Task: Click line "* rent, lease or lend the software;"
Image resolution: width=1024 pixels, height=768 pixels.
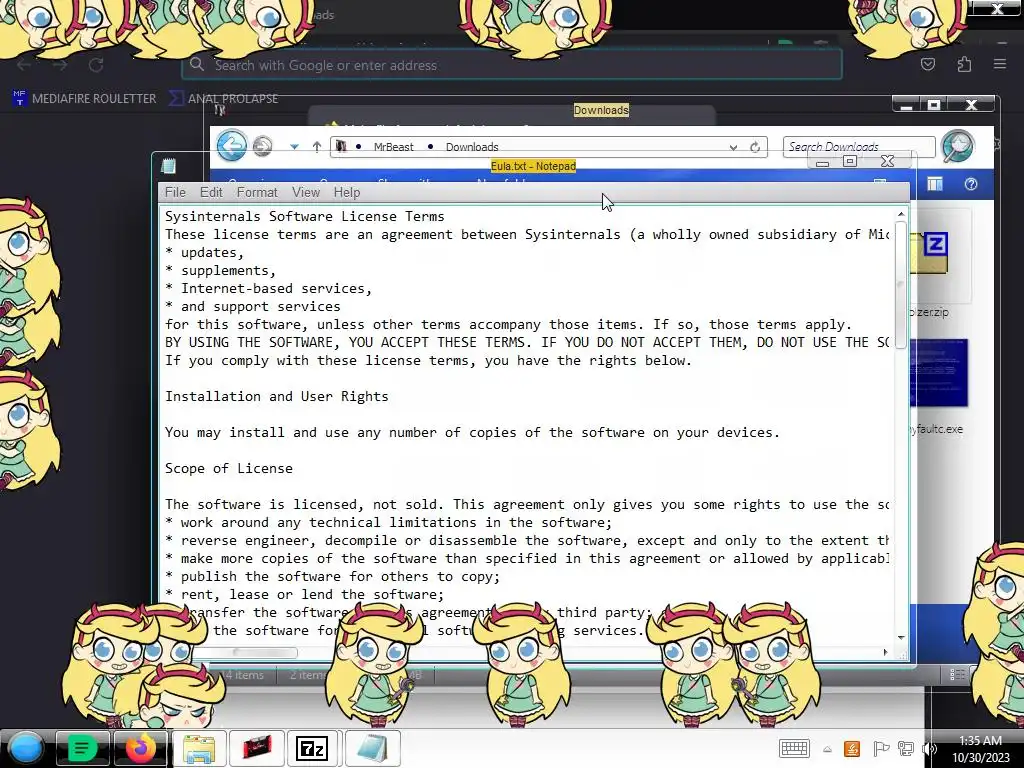Action: pos(304,594)
